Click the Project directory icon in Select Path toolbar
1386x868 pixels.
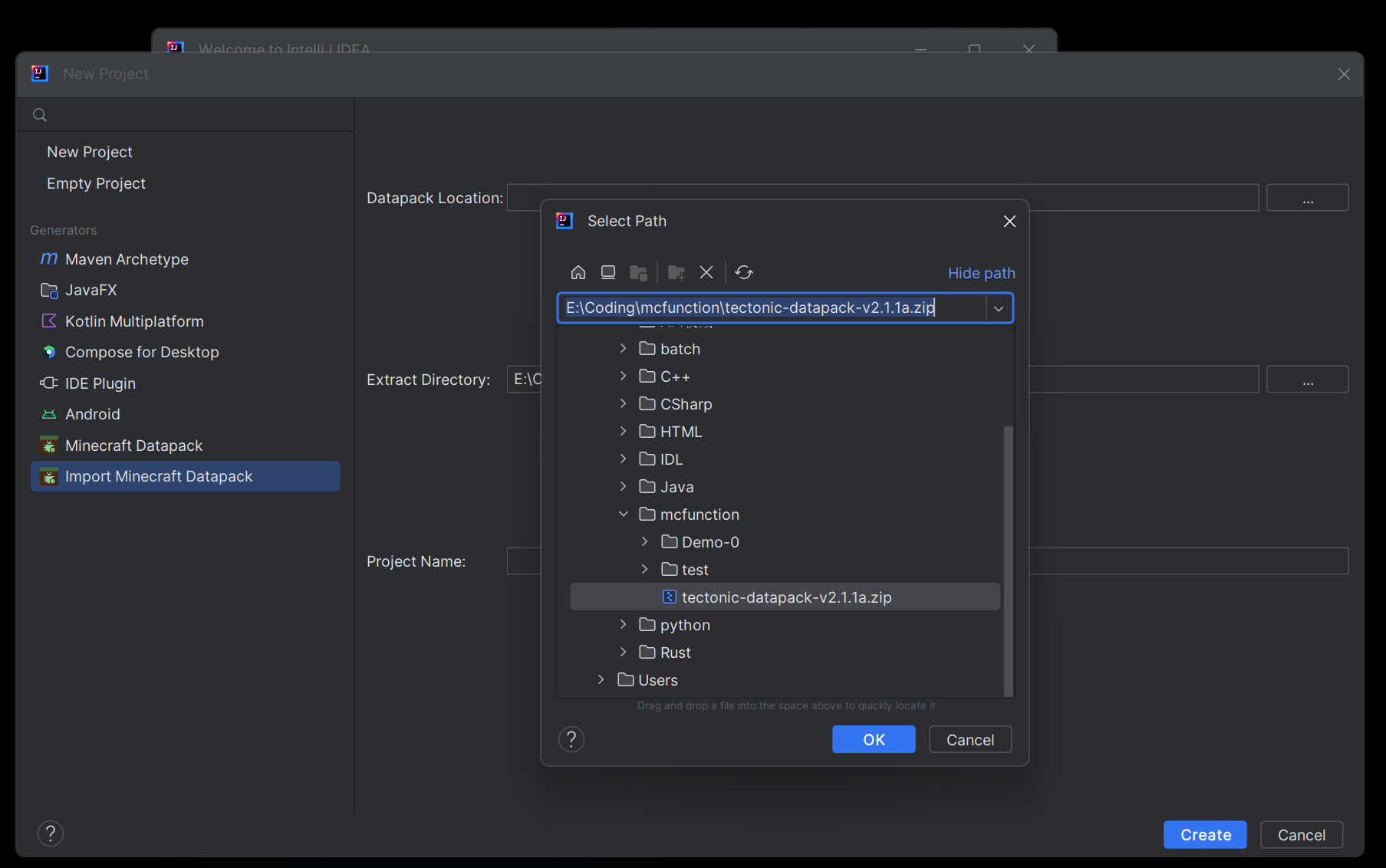[638, 272]
